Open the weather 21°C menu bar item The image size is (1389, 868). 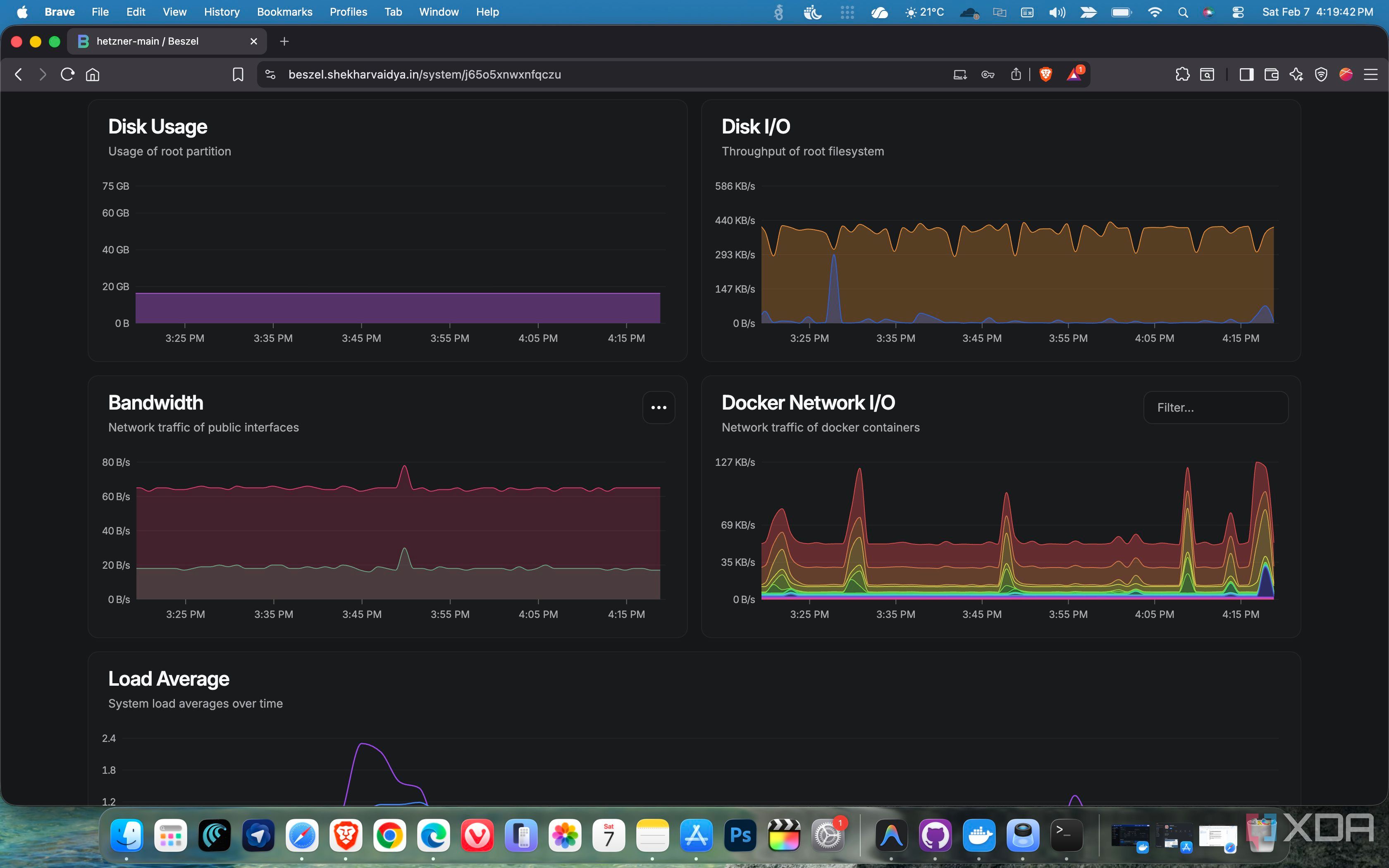coord(924,12)
